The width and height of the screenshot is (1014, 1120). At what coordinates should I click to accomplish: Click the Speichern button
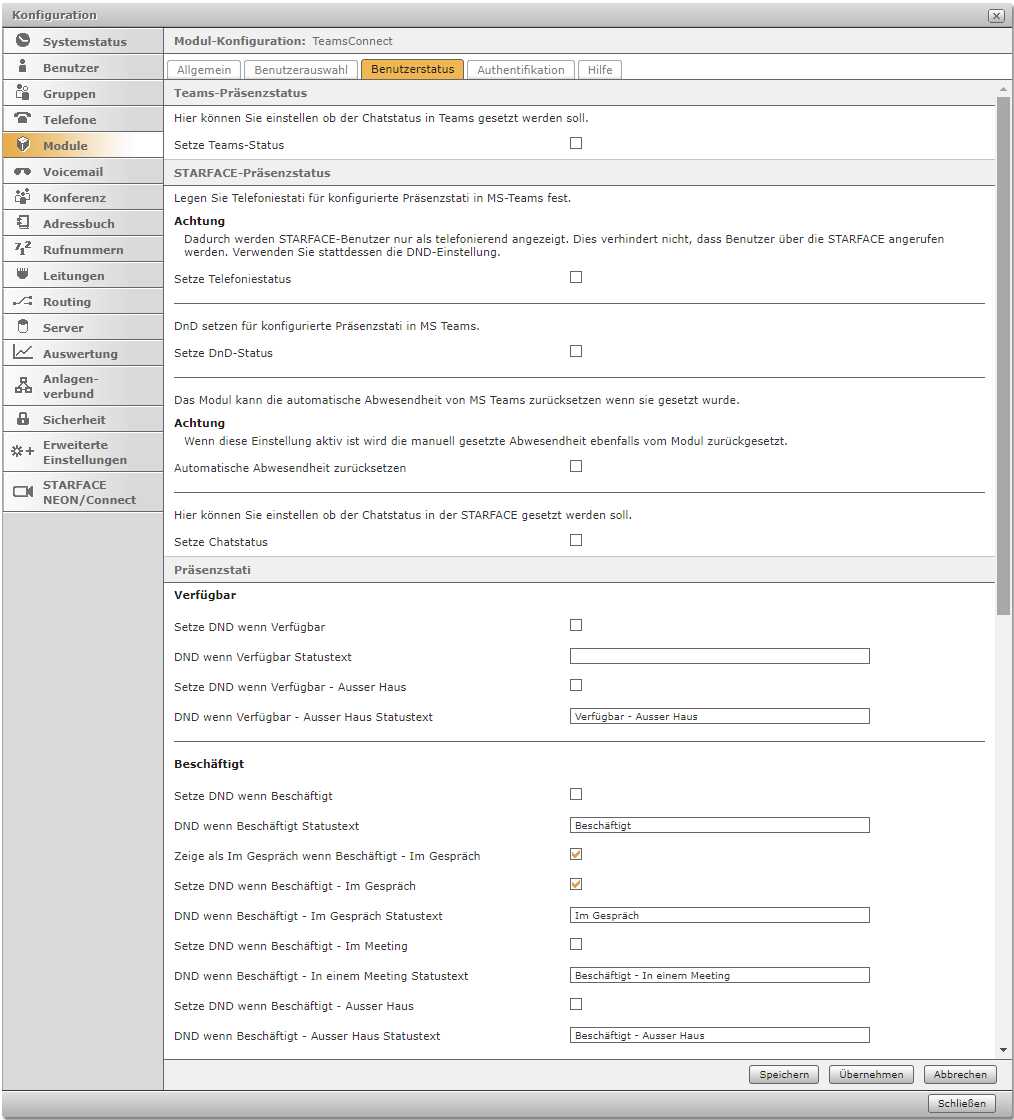[784, 1074]
